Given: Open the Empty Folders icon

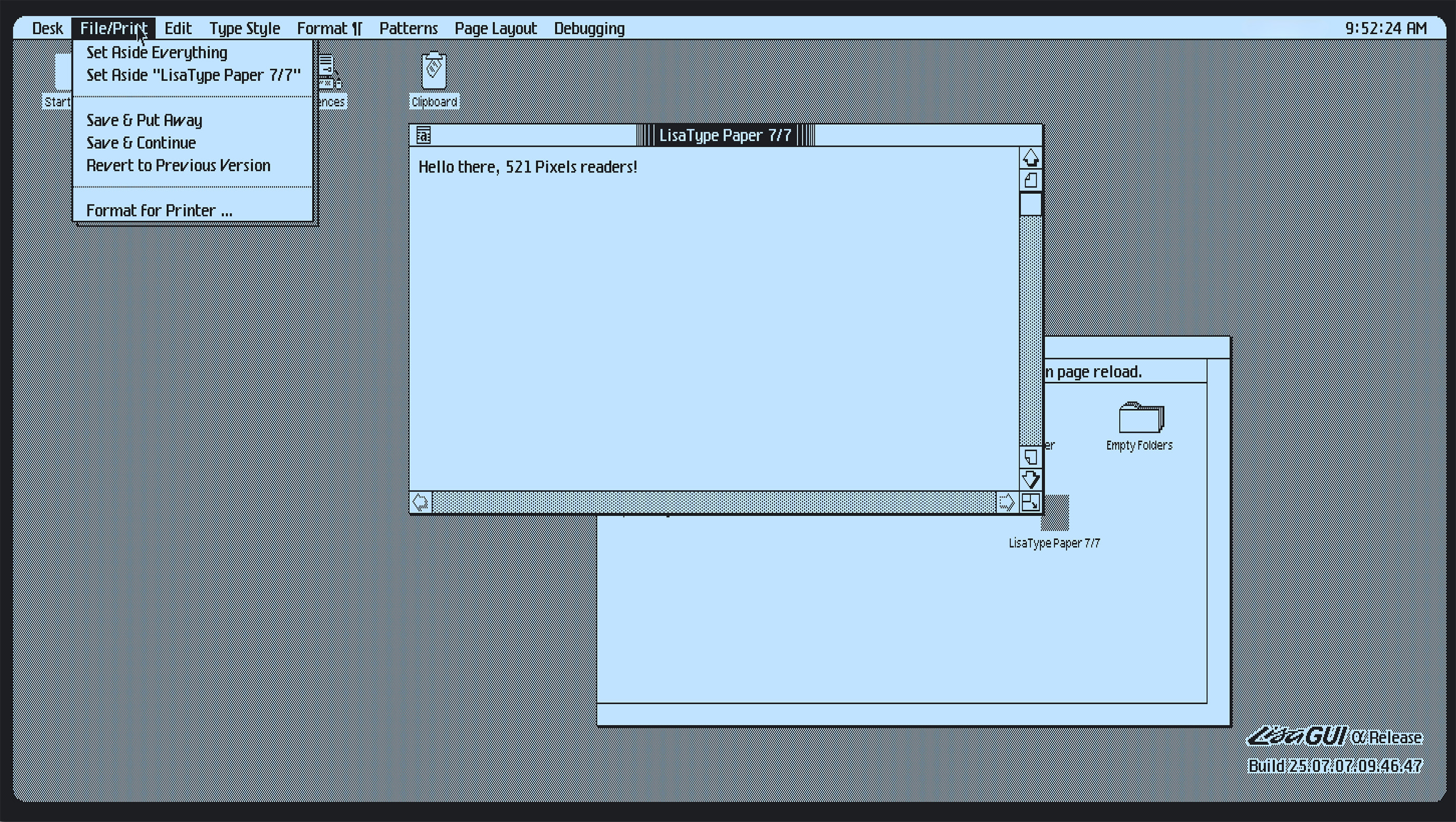Looking at the screenshot, I should tap(1140, 418).
